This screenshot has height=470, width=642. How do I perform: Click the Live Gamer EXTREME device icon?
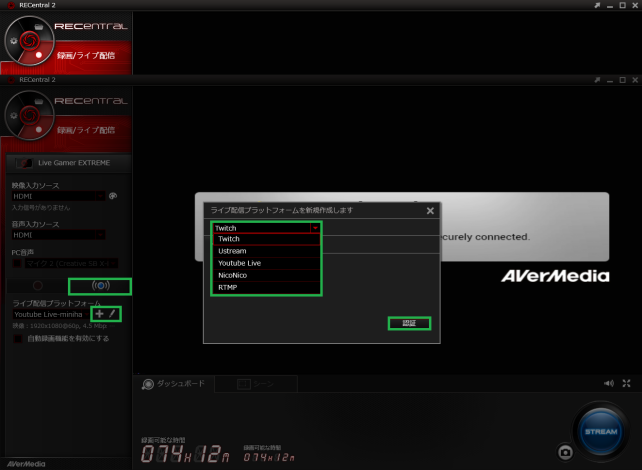click(24, 163)
